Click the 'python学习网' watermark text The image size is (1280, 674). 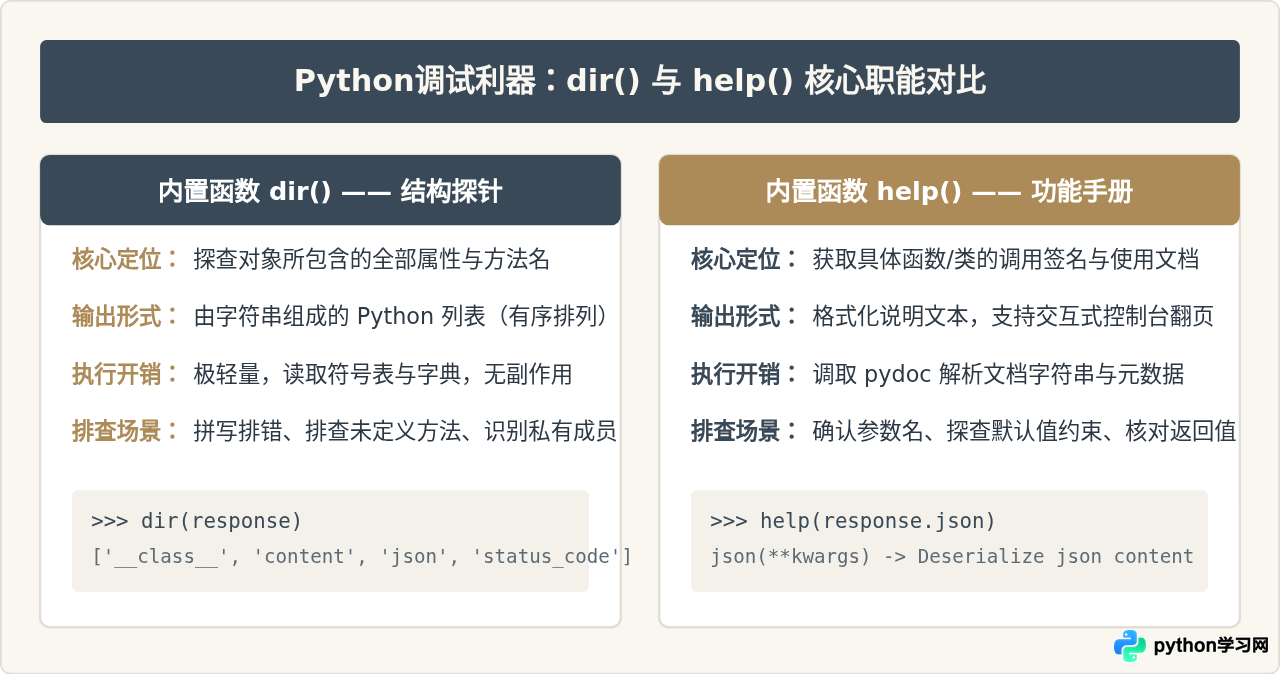(x=1211, y=646)
